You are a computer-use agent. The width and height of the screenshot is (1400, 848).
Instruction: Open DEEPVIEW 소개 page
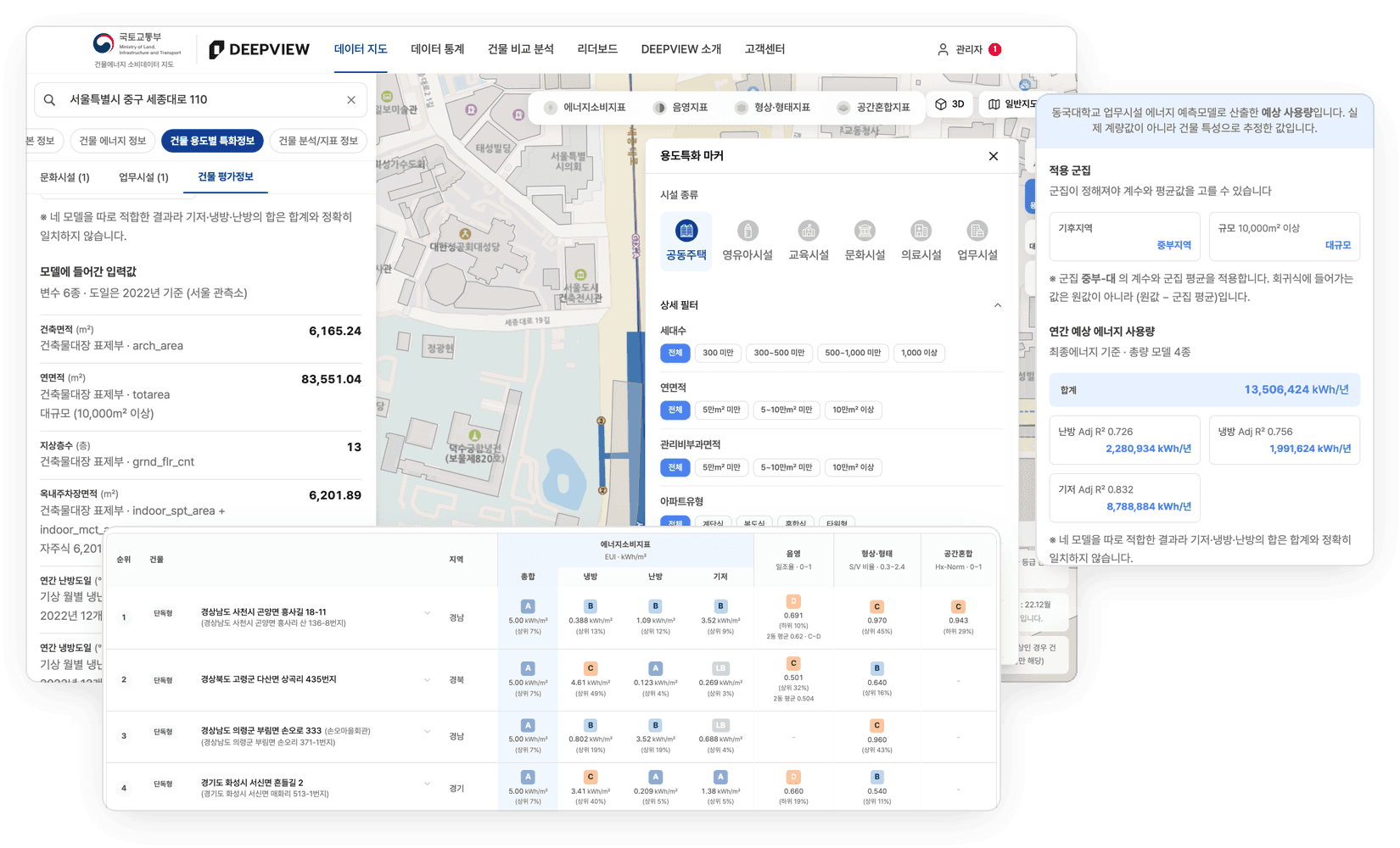coord(681,49)
